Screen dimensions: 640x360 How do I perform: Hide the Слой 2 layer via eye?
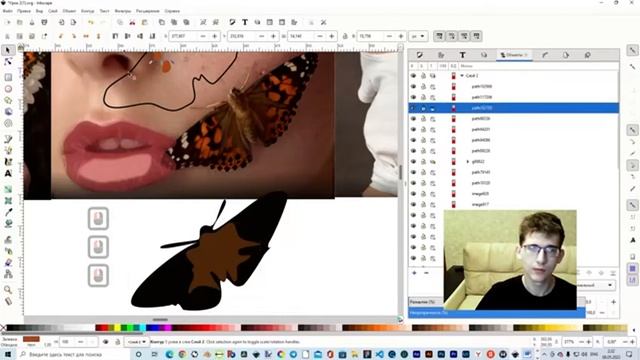tap(413, 76)
